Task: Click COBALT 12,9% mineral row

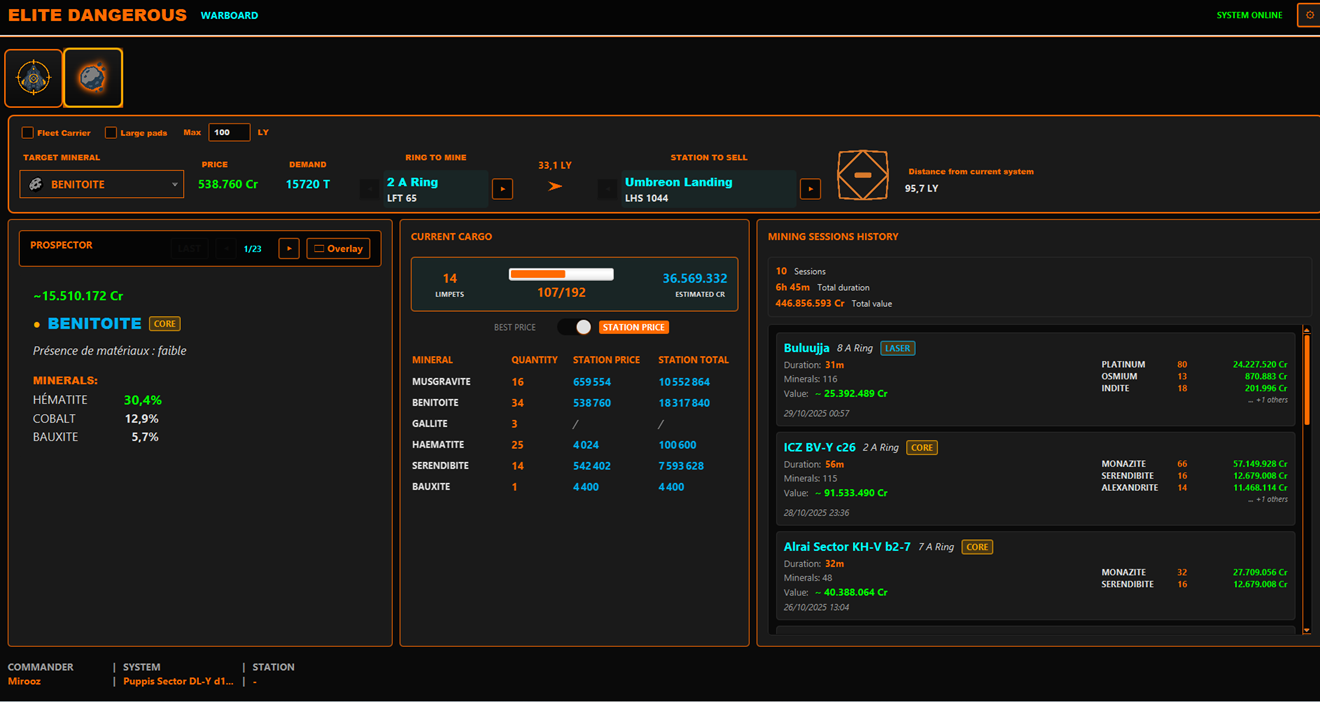Action: tap(96, 419)
